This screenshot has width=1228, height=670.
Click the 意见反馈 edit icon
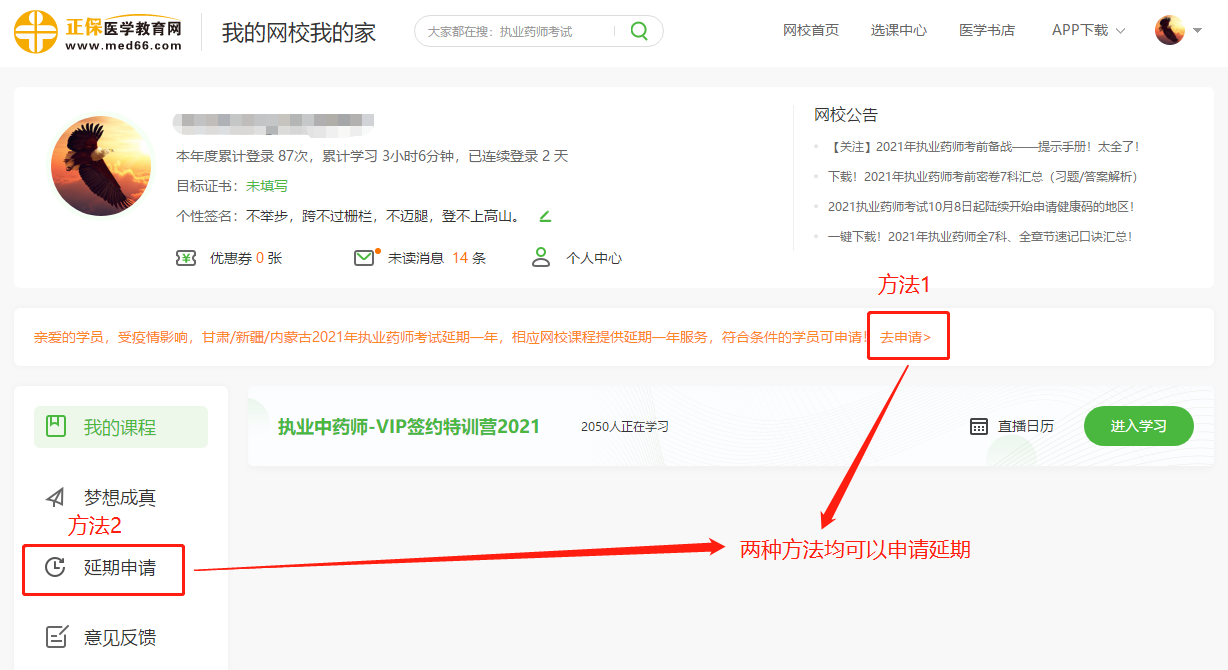tap(57, 637)
